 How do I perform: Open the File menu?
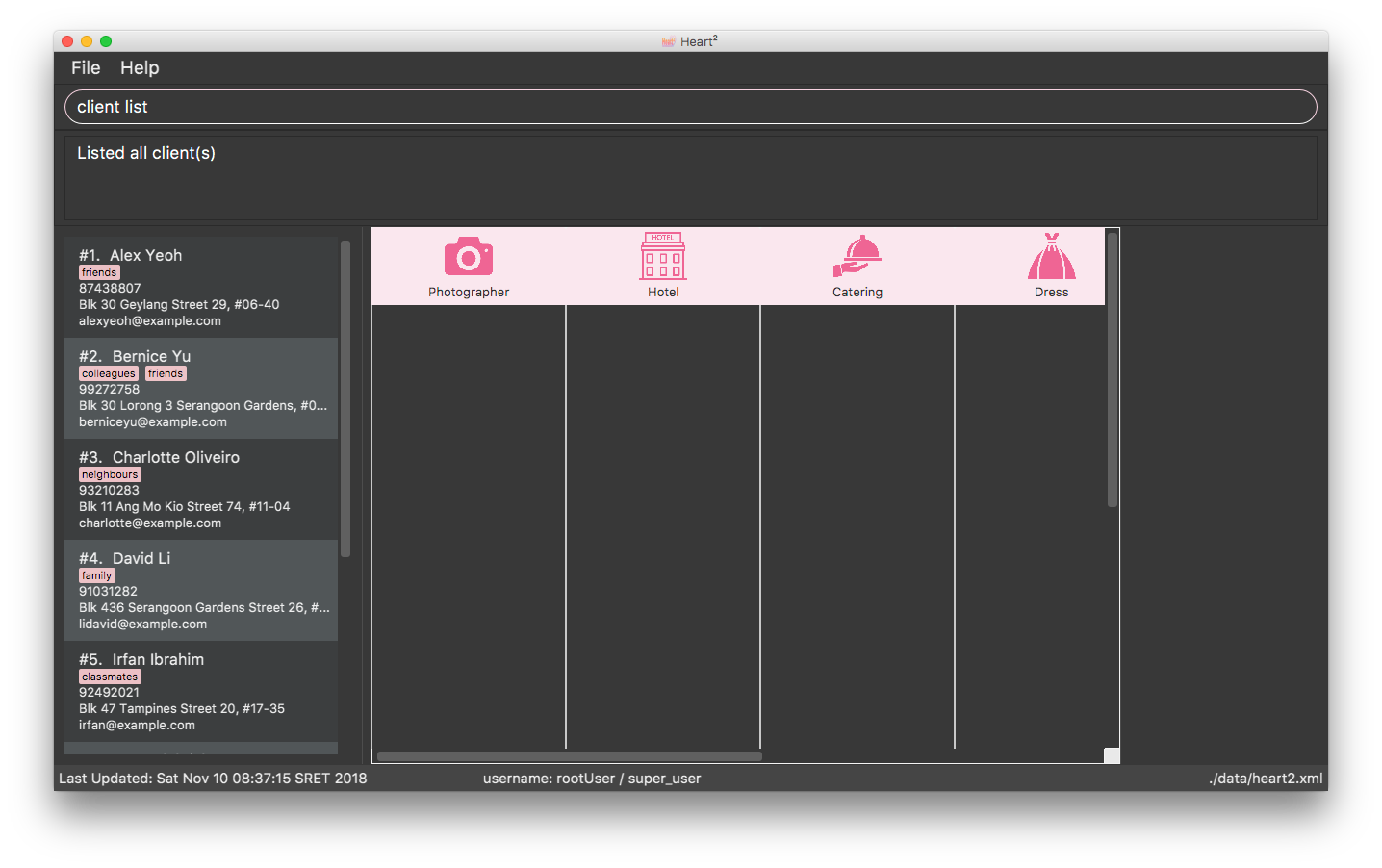click(x=86, y=67)
